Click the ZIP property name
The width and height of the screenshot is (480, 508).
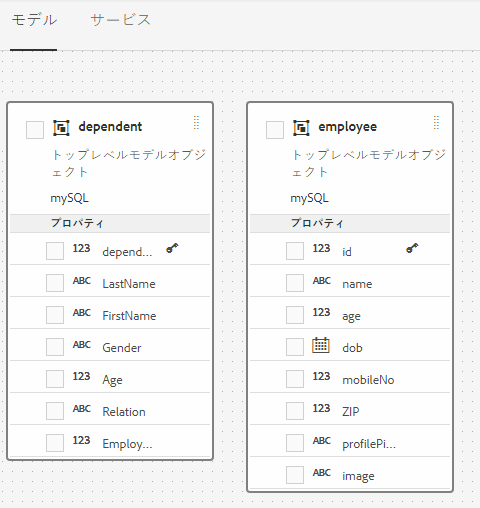click(351, 412)
